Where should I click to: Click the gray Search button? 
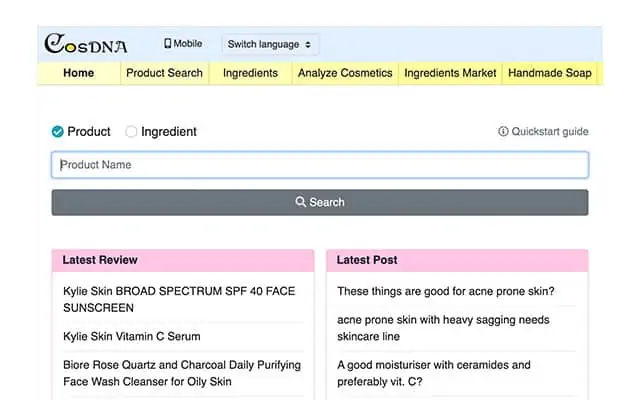320,202
